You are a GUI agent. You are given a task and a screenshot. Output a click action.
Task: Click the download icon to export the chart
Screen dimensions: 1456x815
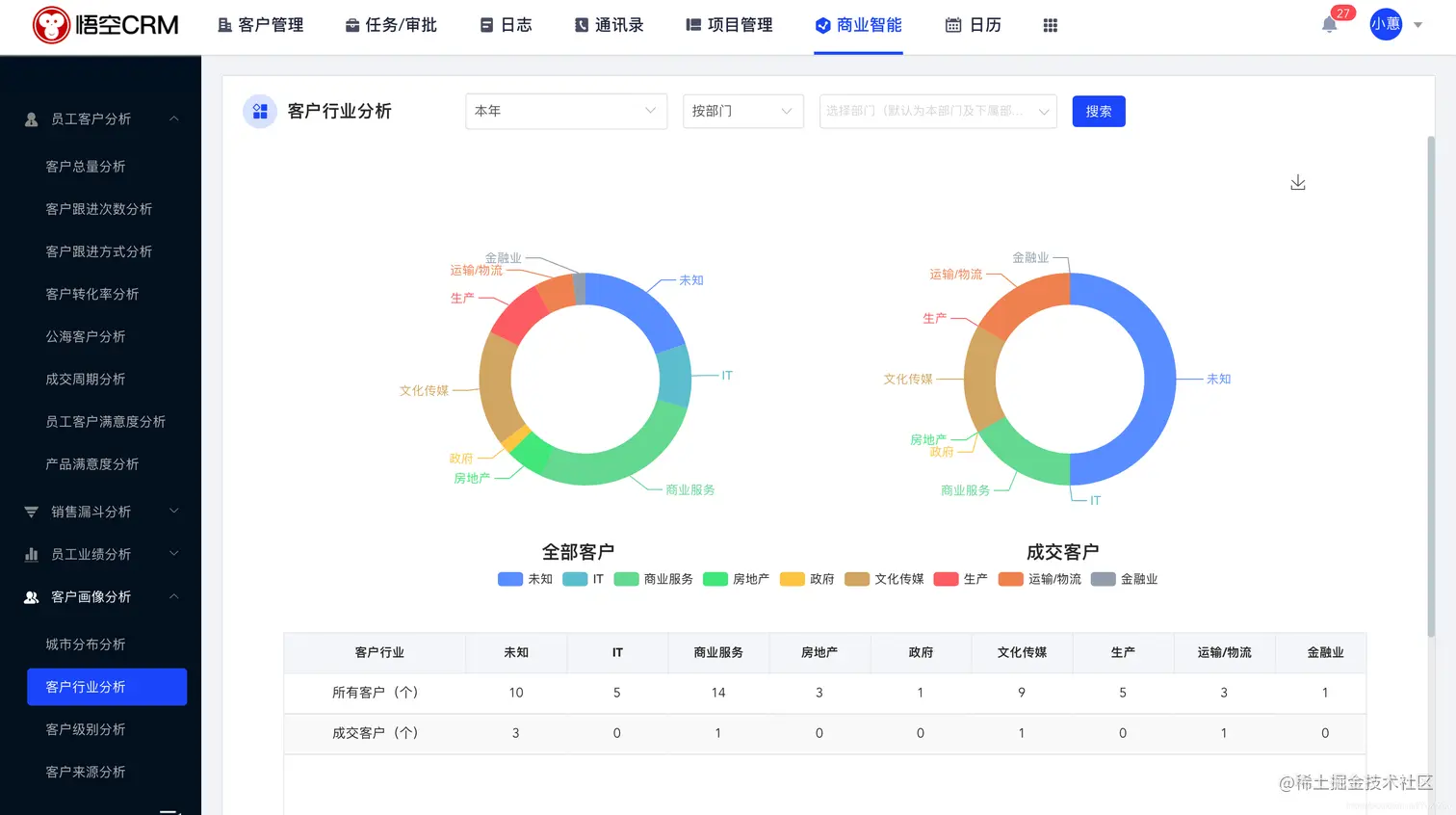(x=1297, y=181)
